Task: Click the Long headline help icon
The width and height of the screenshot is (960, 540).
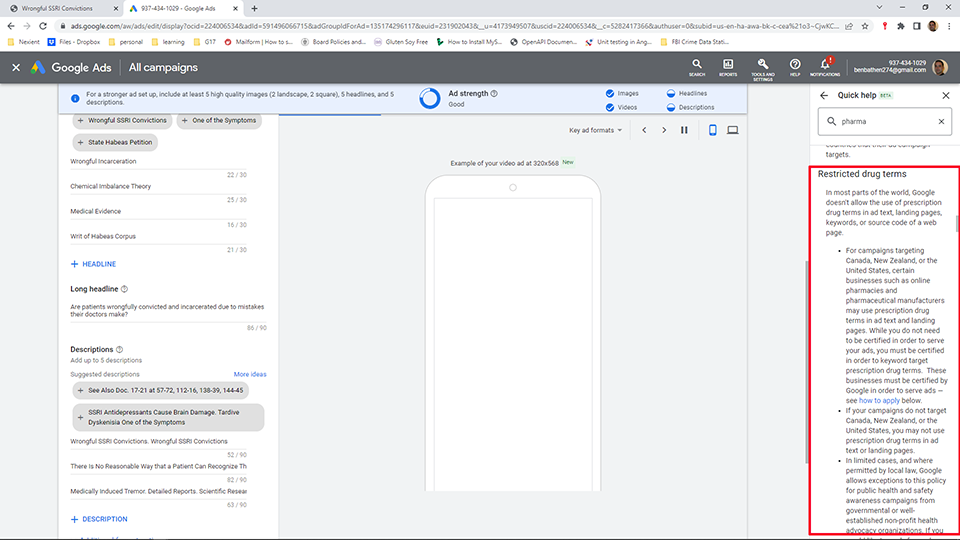Action: (125, 289)
